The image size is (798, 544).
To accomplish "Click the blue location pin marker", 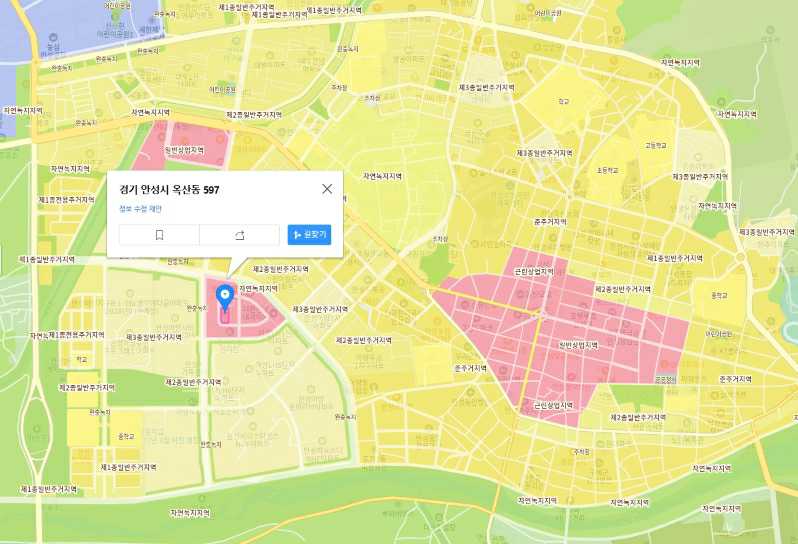I will point(225,296).
